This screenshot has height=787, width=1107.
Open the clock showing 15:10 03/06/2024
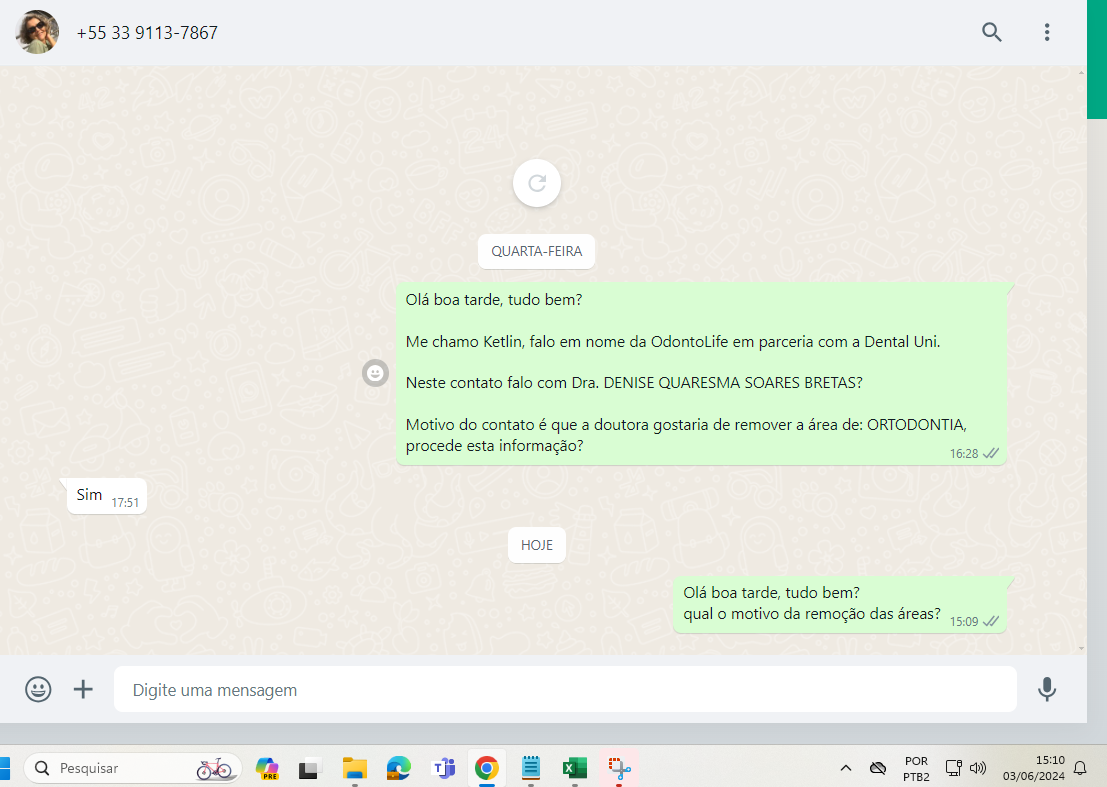1034,769
